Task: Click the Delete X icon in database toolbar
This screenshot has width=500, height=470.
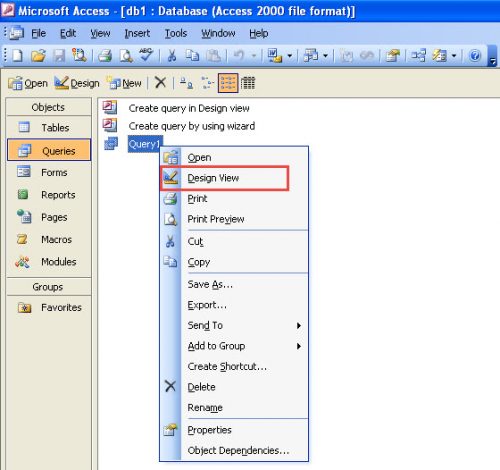Action: click(160, 82)
